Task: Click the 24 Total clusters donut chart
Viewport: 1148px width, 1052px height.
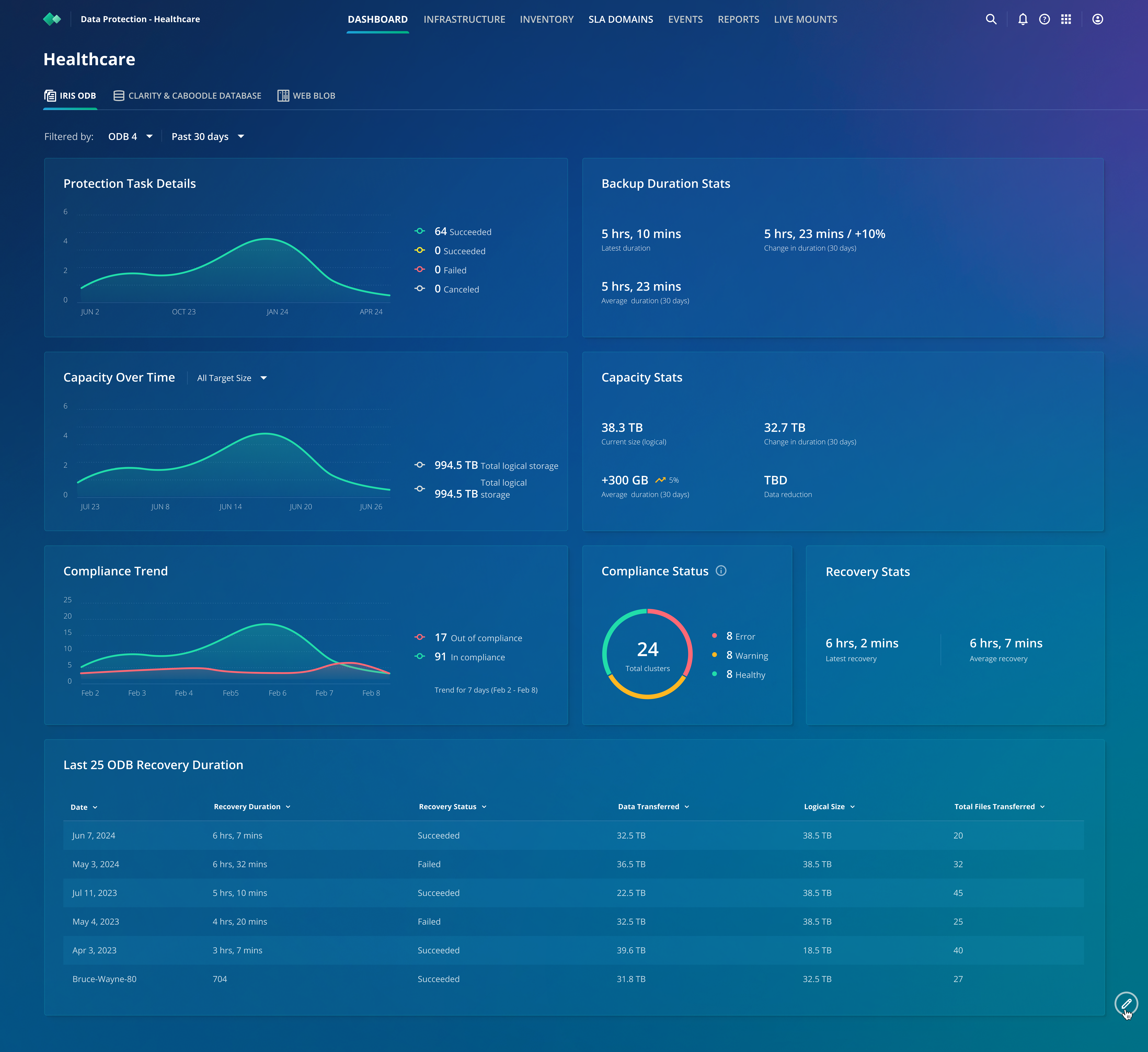Action: click(x=647, y=654)
